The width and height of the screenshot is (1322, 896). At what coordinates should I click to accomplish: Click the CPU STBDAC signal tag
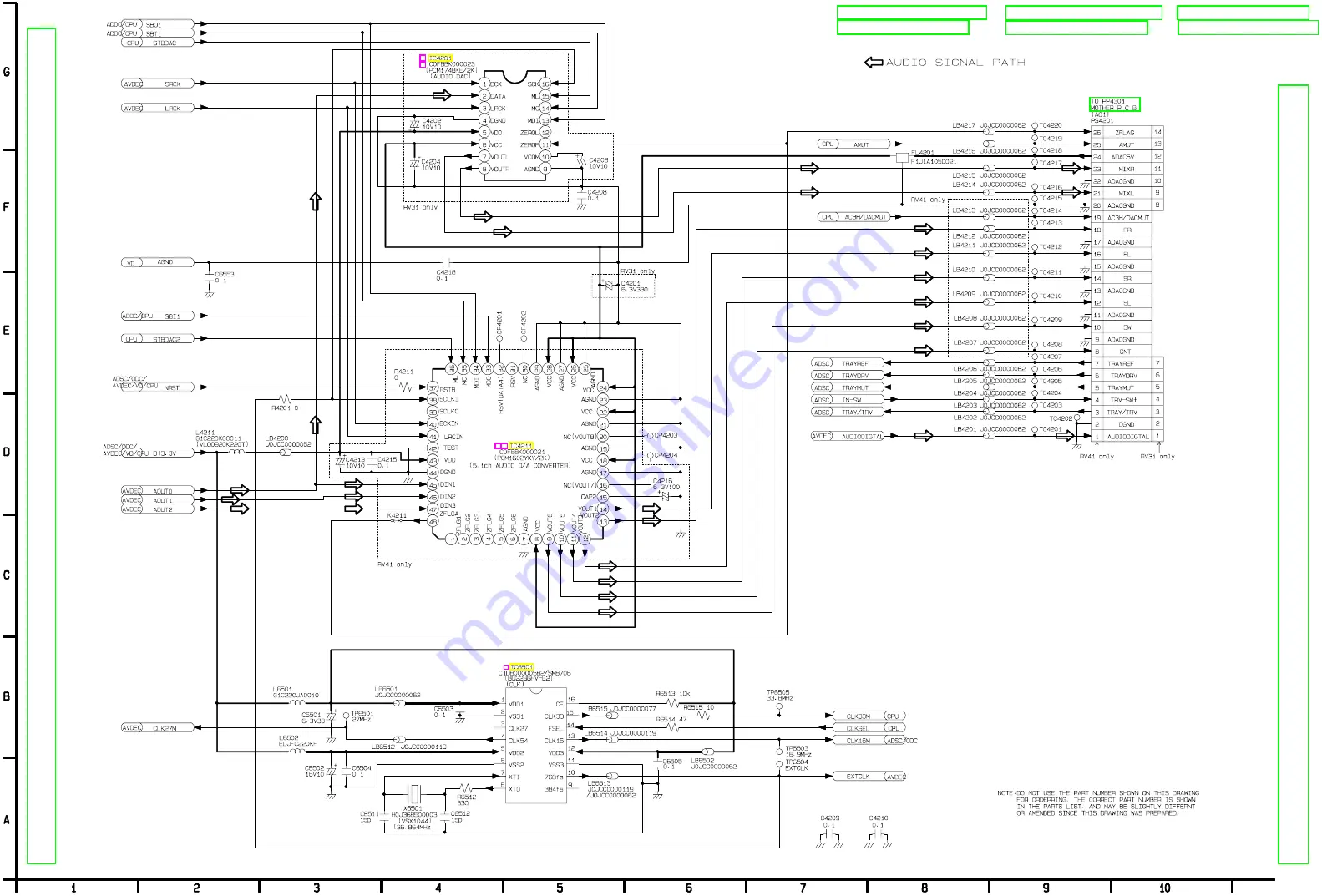[x=158, y=43]
